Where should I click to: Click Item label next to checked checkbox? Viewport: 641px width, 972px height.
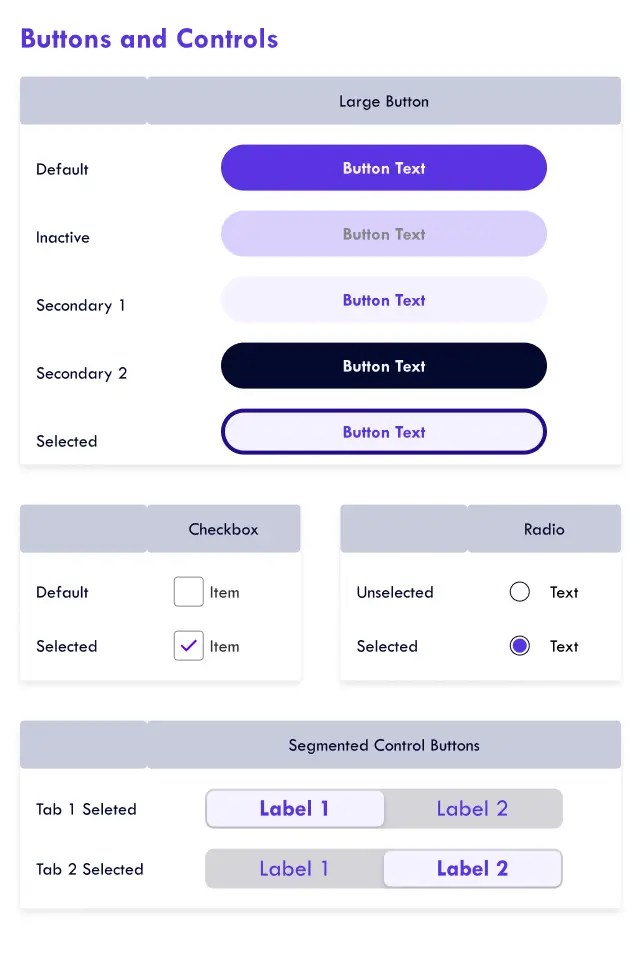224,647
